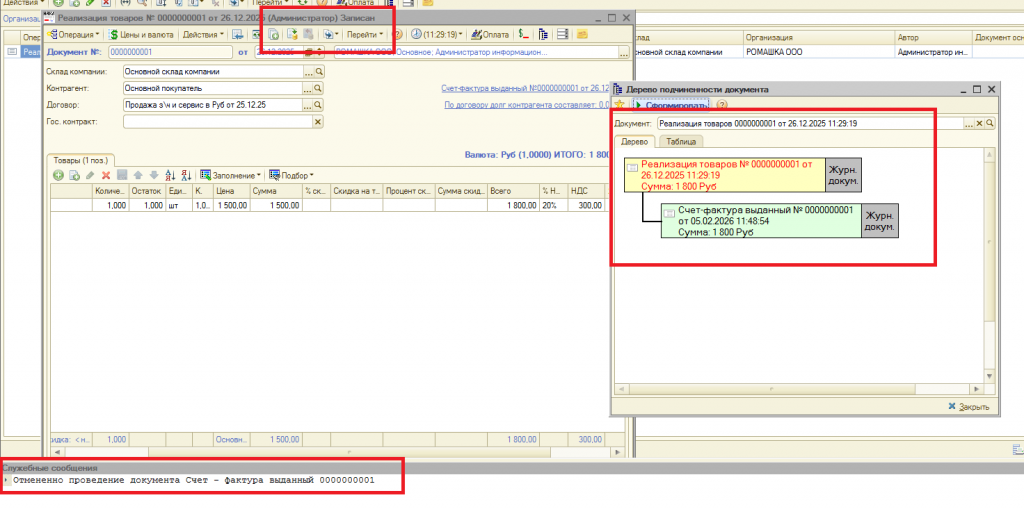This screenshot has width=1024, height=509.
Task: Delete the row with red cross icon
Action: click(x=105, y=175)
